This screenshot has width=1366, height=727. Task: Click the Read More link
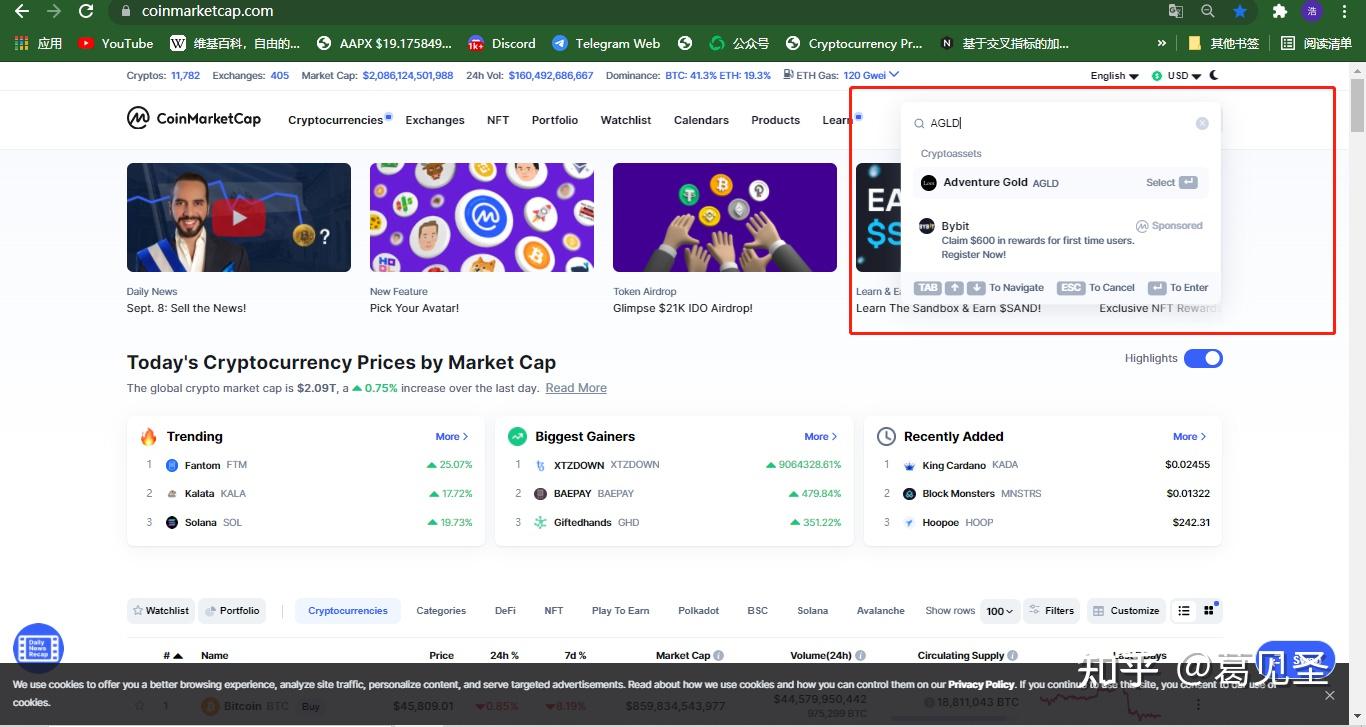tap(576, 388)
